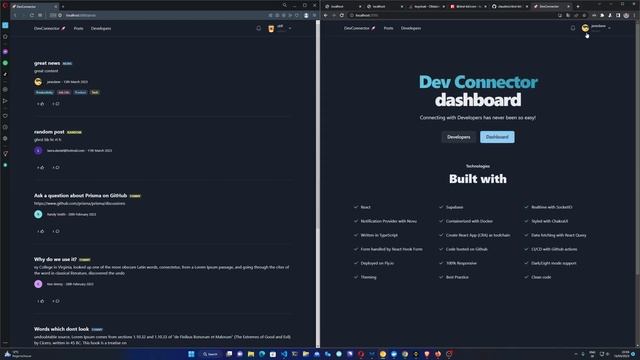The width and height of the screenshot is (640, 360).
Task: Click 'React' in Built with list
Action: click(365, 207)
